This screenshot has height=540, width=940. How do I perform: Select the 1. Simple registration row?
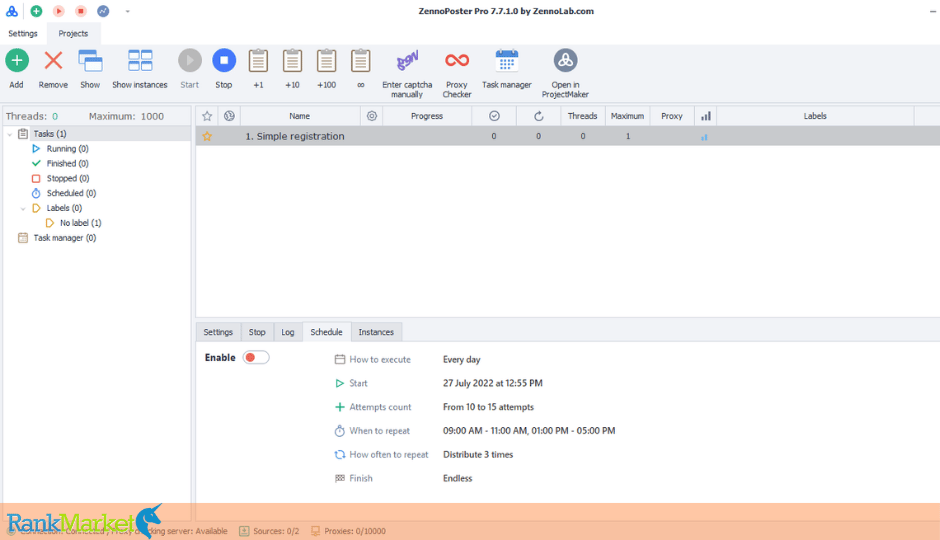point(568,137)
